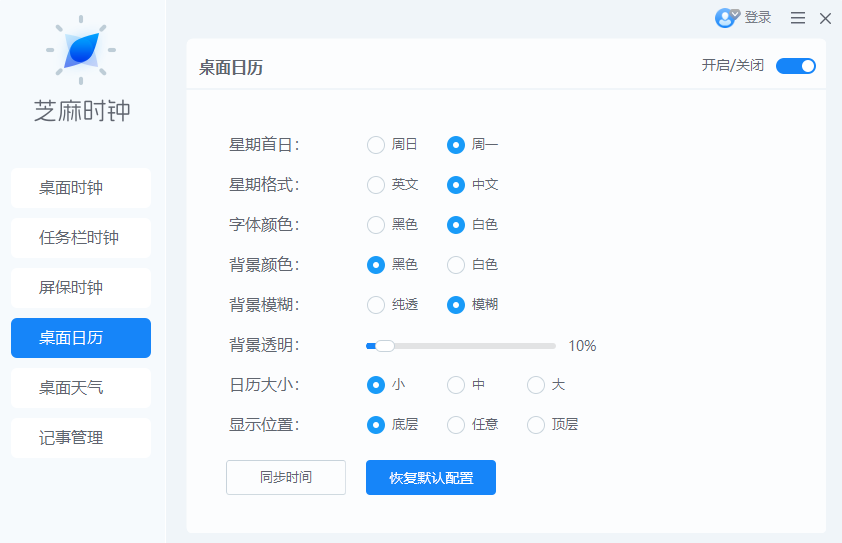Select 黑色 font color option

376,225
